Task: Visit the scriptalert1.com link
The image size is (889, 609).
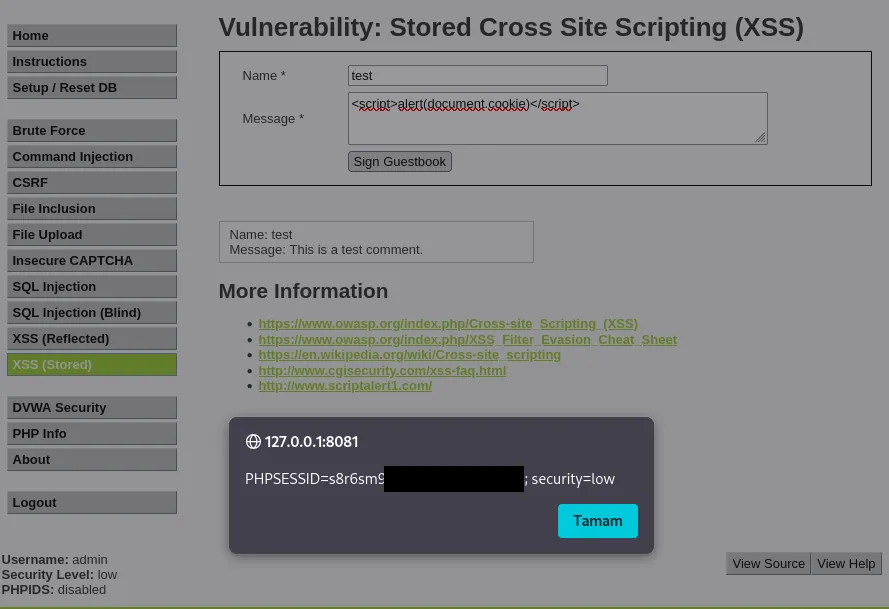Action: [345, 386]
